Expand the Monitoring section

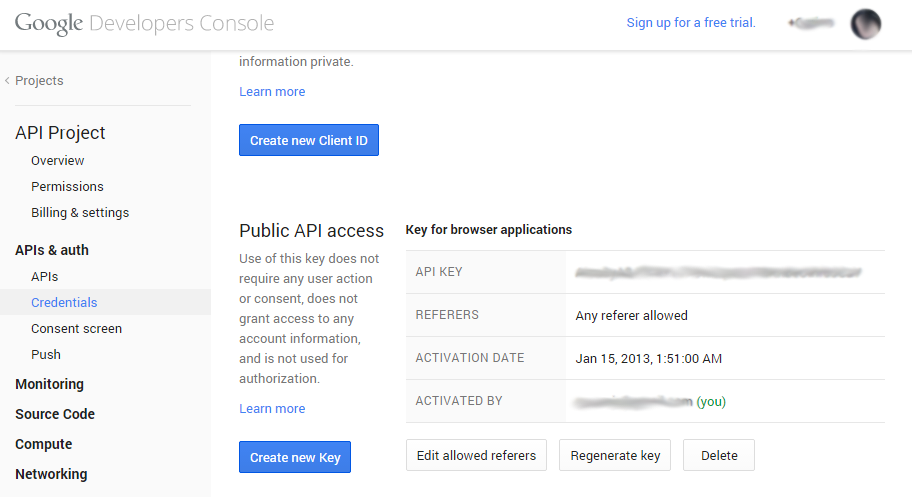49,385
